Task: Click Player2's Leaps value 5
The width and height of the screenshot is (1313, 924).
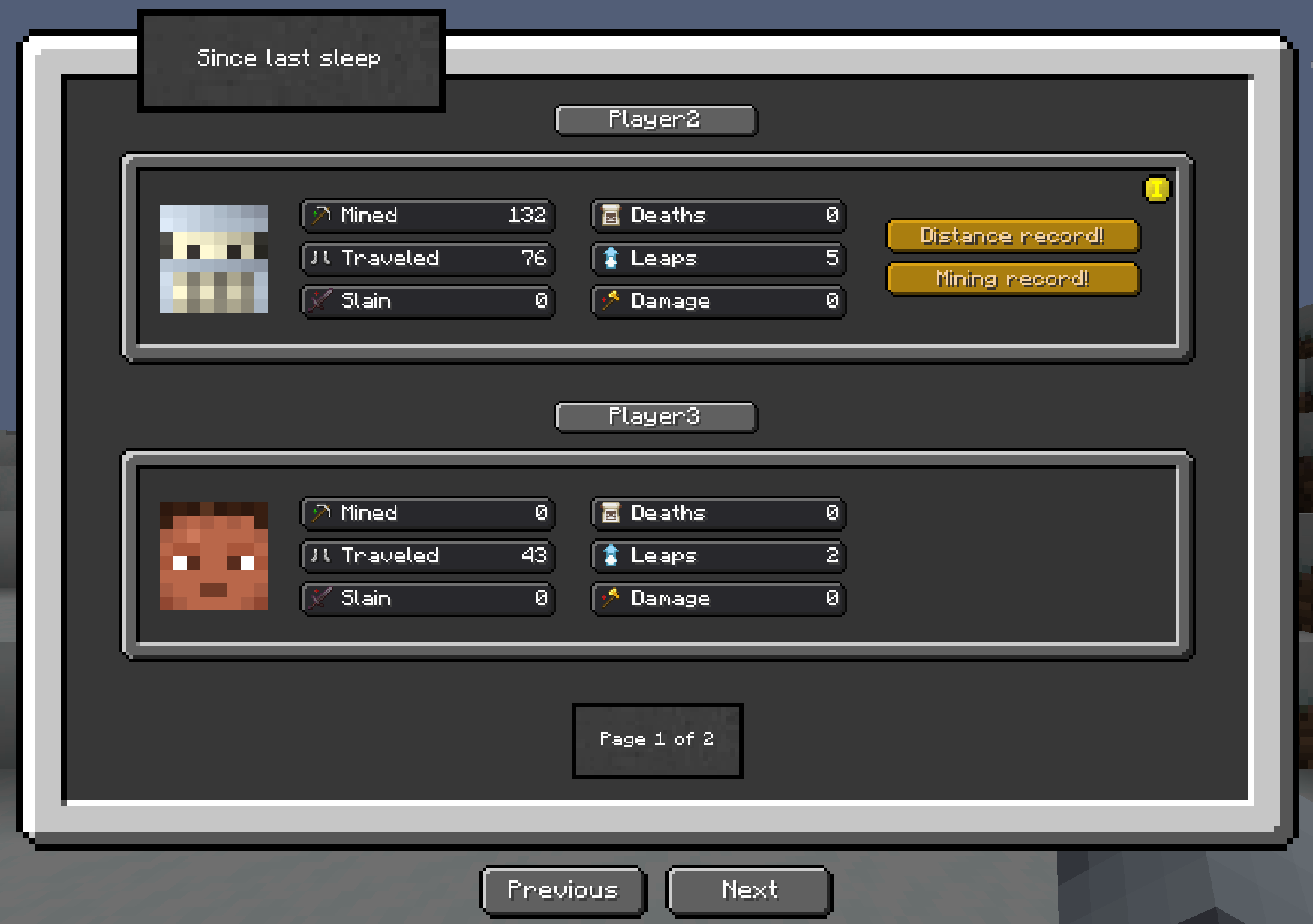Action: pyautogui.click(x=832, y=258)
